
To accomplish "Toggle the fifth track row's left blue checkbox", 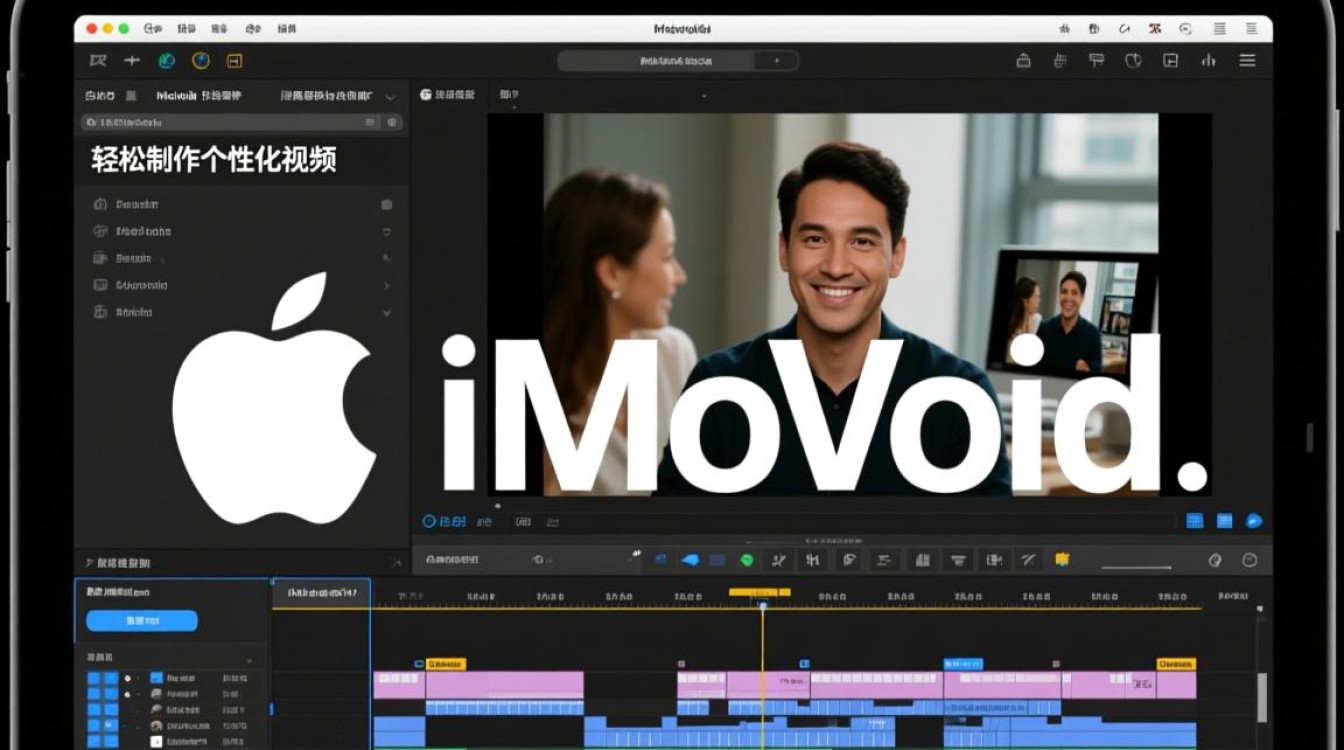I will pos(94,742).
